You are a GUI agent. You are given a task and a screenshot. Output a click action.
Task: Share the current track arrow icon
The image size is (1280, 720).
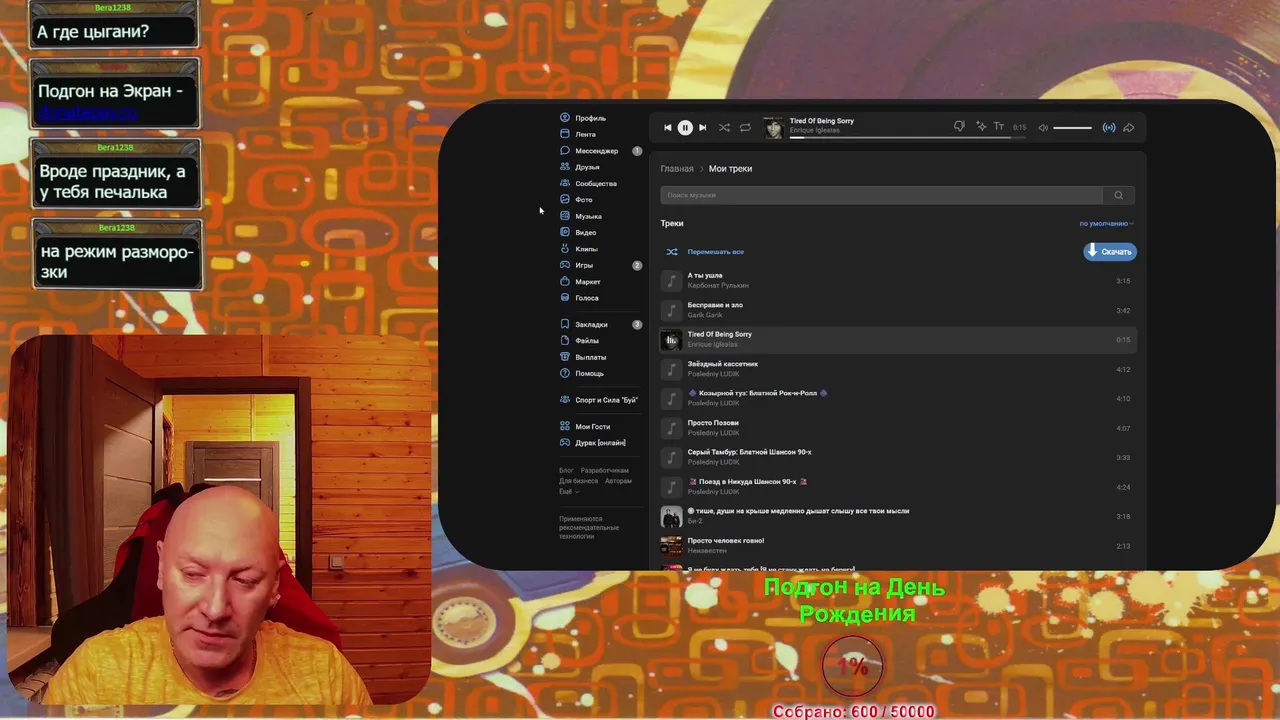point(1129,128)
